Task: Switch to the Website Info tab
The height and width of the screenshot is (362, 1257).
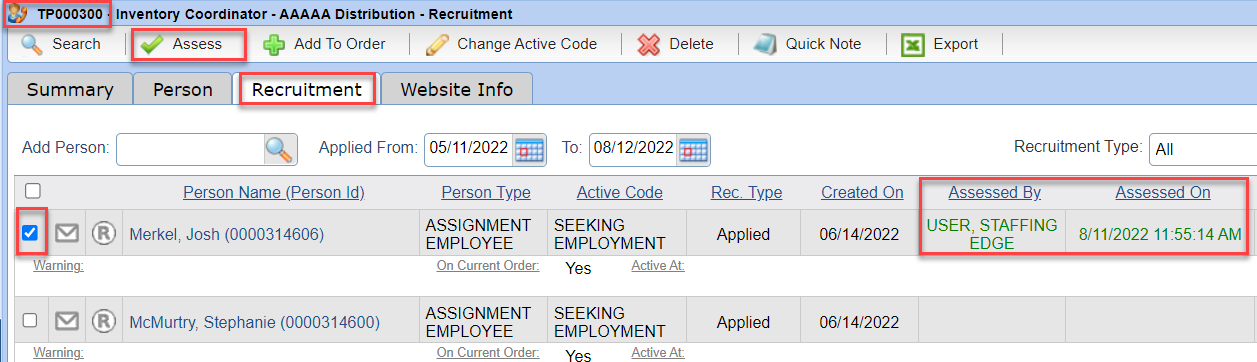Action: 456,89
